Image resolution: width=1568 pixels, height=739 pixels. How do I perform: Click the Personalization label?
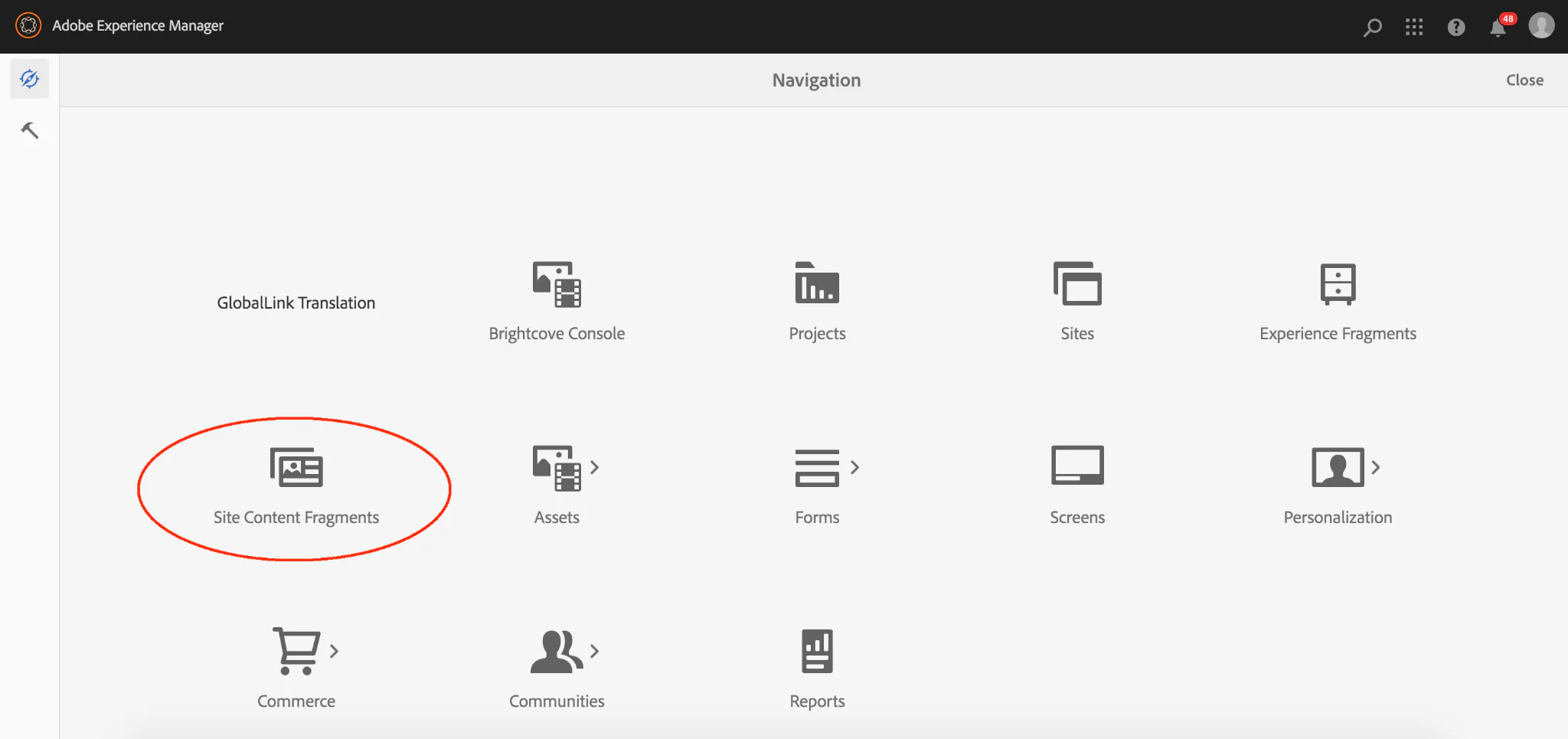tap(1338, 517)
